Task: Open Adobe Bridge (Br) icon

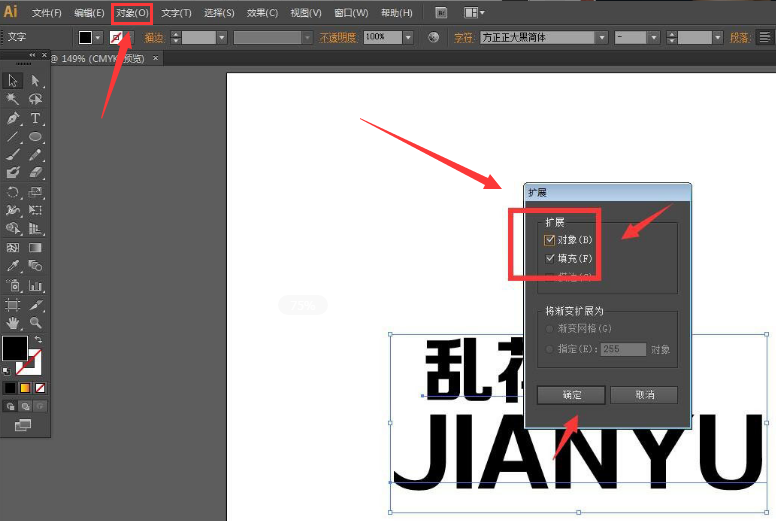Action: tap(440, 13)
